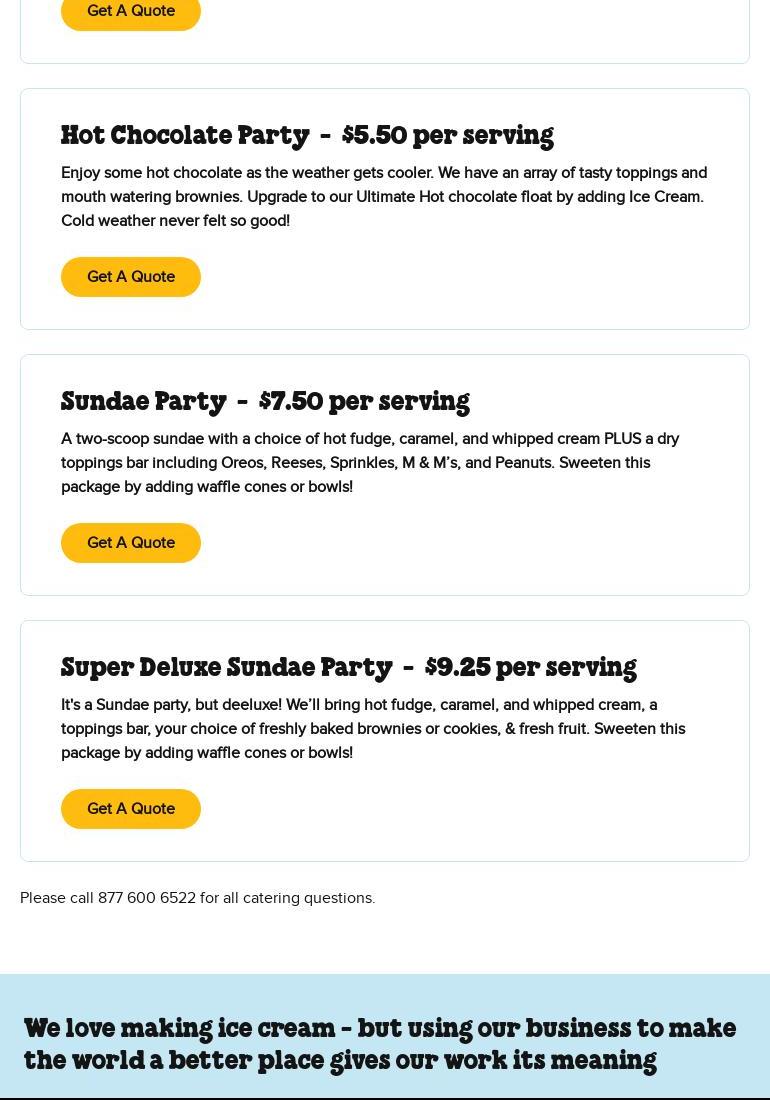Screen dimensions: 770x1100
Task: Click the Hot Chocolate Party heading
Action: tap(185, 135)
